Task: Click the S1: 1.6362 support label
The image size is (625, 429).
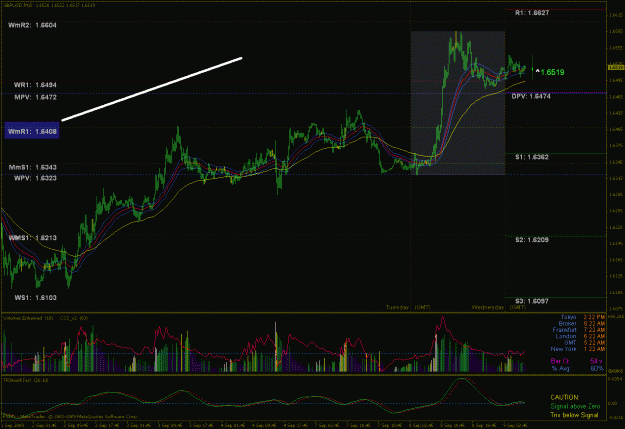Action: coord(532,157)
